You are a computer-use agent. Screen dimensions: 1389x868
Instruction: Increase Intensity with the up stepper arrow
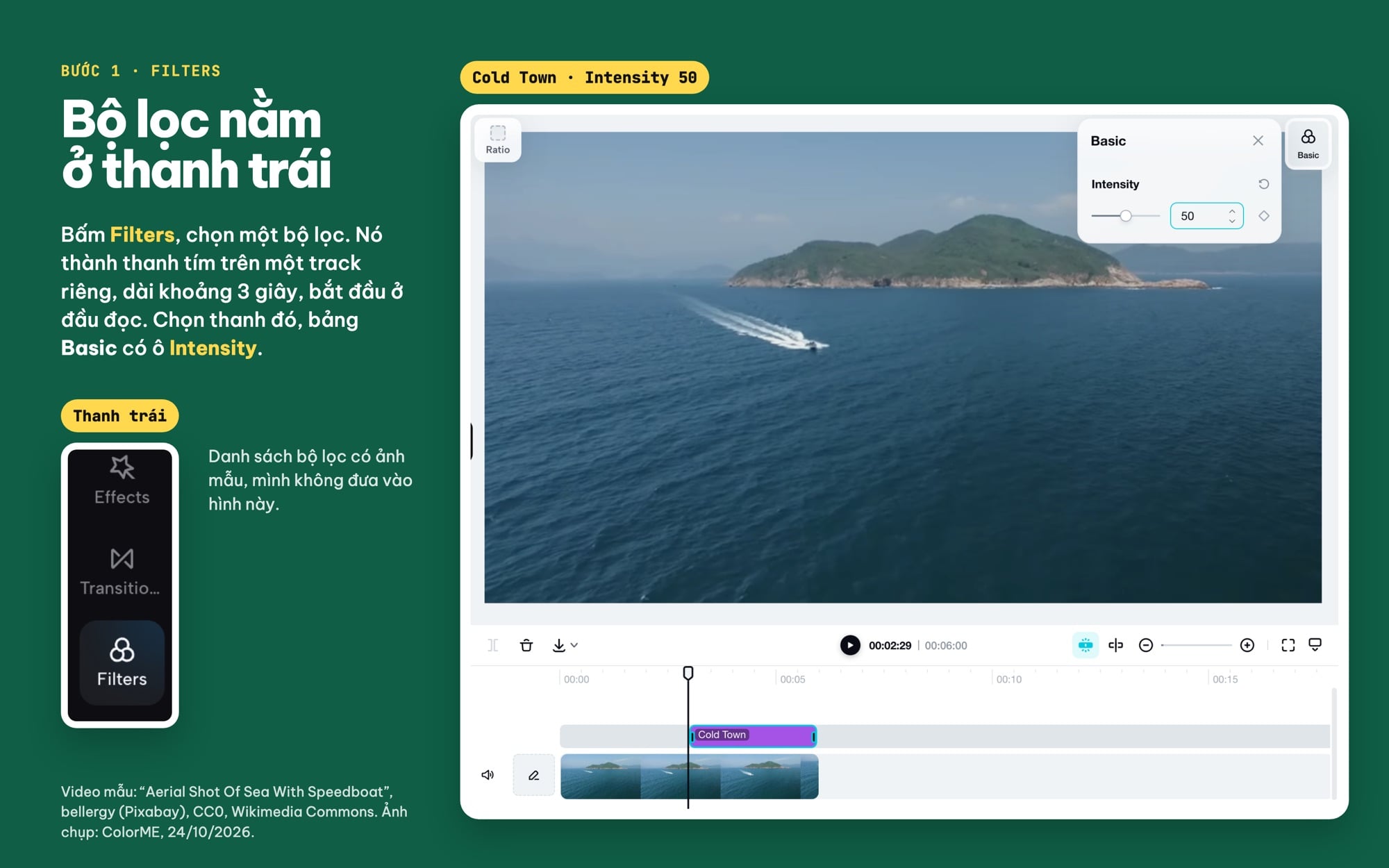[1232, 211]
